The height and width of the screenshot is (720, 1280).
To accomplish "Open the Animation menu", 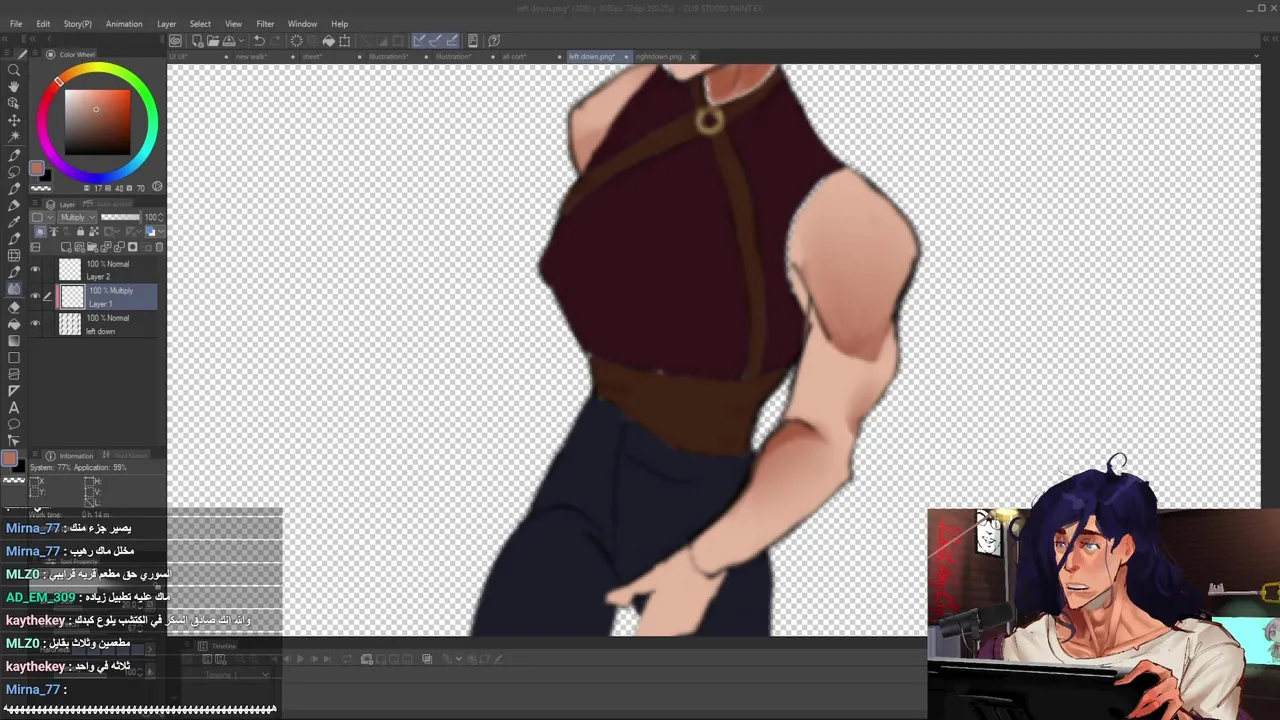I will (x=124, y=24).
